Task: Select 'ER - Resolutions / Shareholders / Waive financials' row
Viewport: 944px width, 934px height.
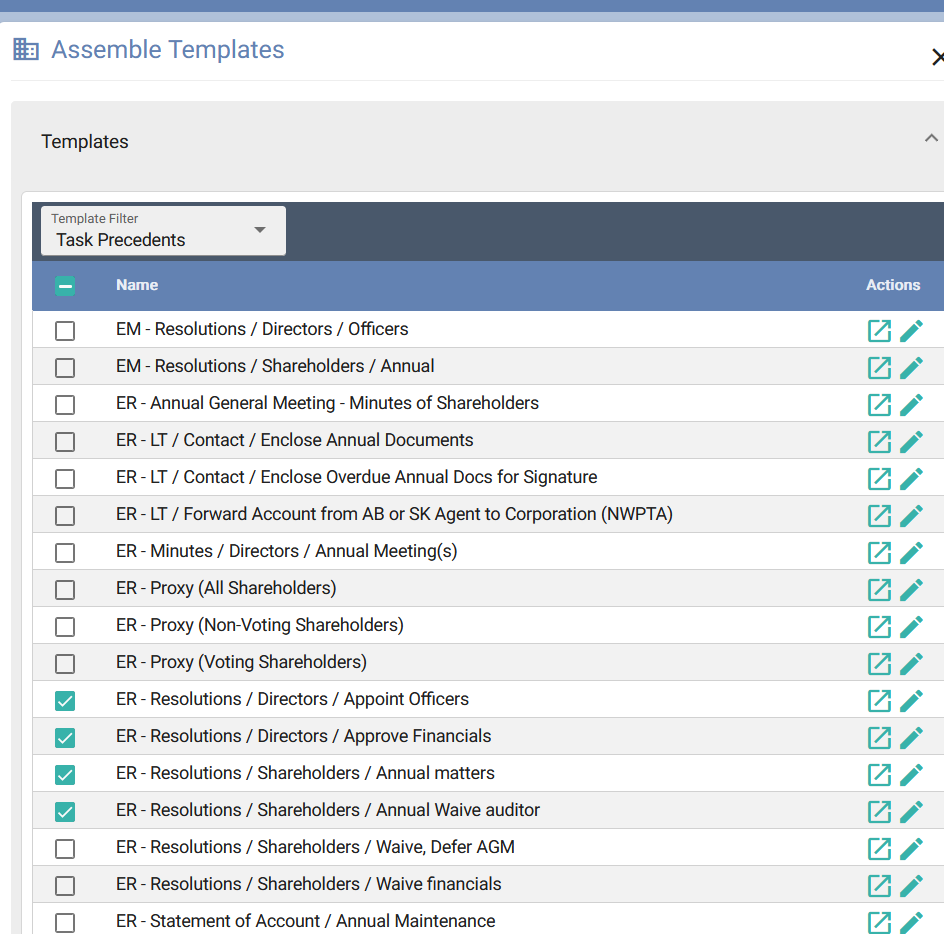Action: (x=65, y=886)
